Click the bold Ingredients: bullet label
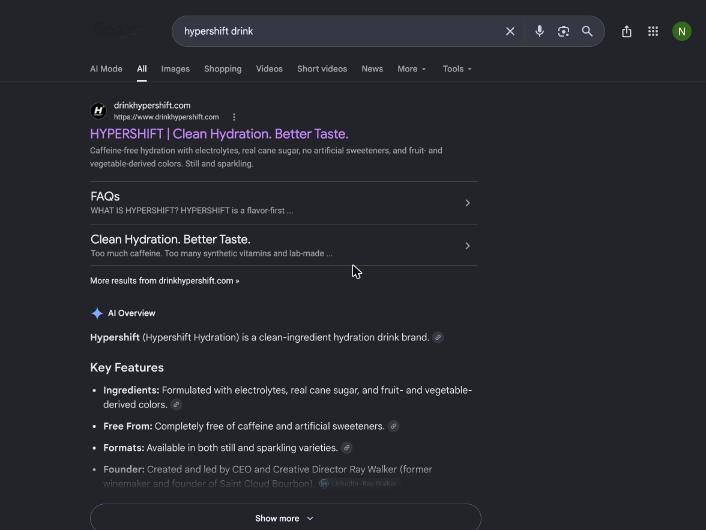Viewport: 706px width, 530px height. click(x=131, y=390)
